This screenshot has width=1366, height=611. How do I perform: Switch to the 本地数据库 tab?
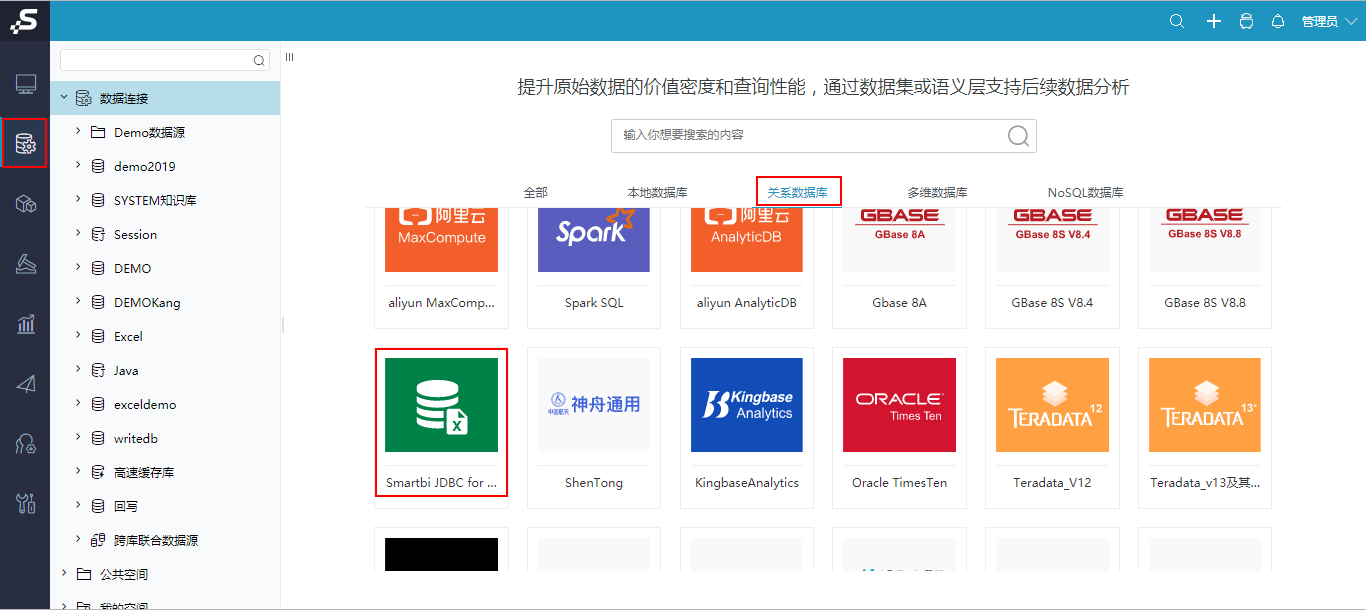click(657, 192)
